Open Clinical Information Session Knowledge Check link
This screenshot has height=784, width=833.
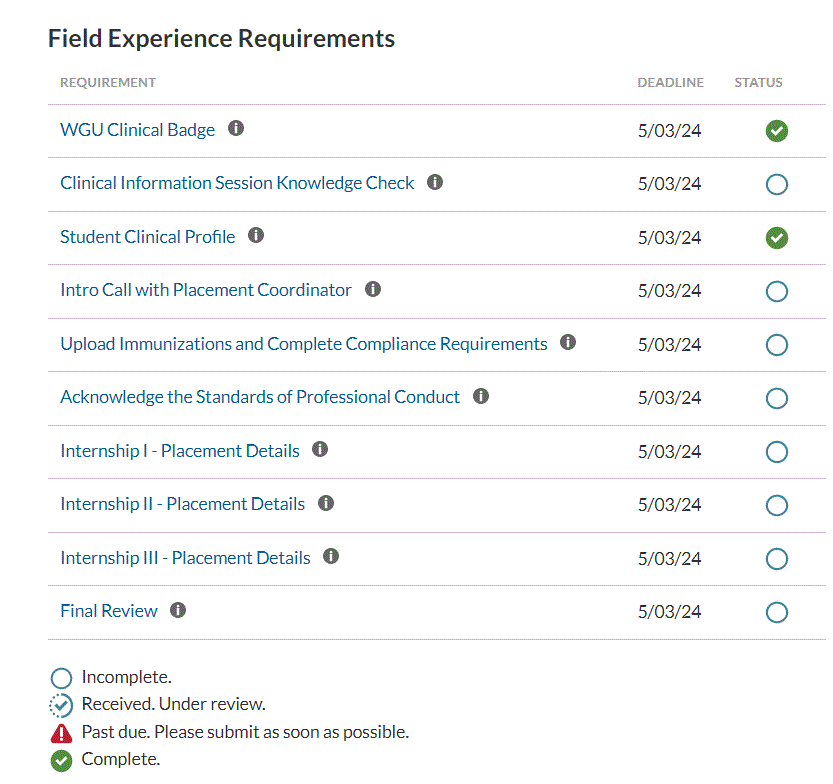tap(237, 183)
